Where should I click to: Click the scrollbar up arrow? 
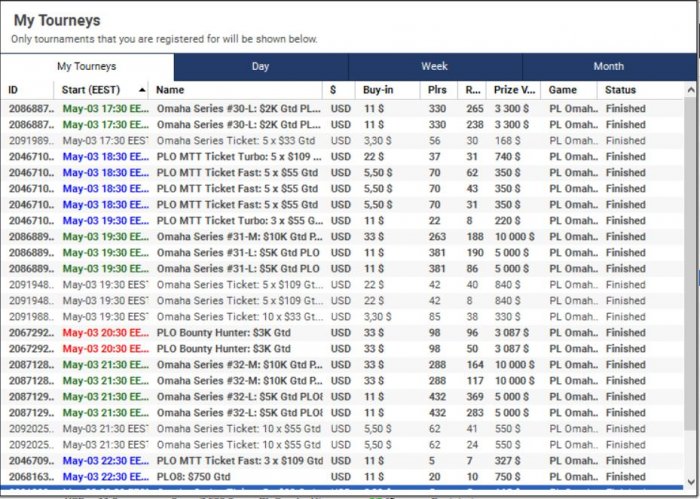tap(691, 90)
